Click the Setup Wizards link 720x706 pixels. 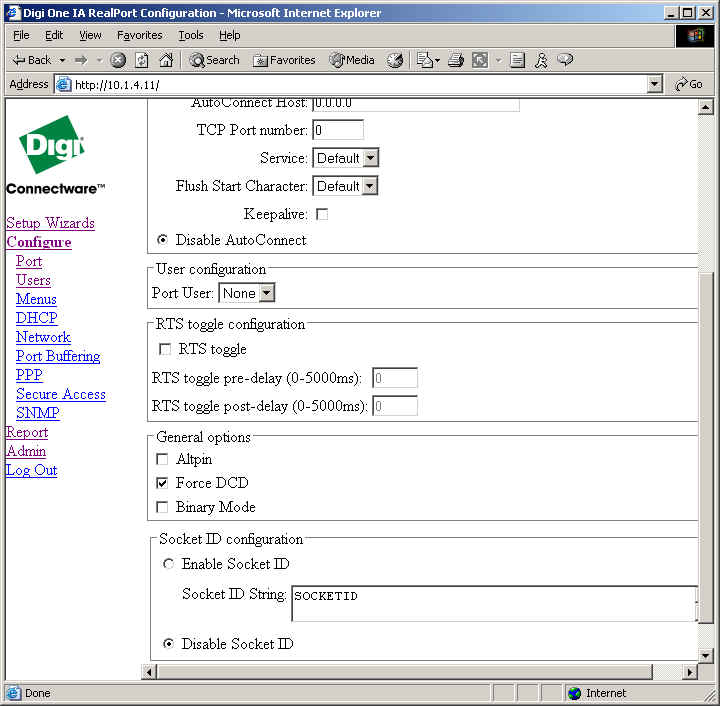(x=50, y=223)
